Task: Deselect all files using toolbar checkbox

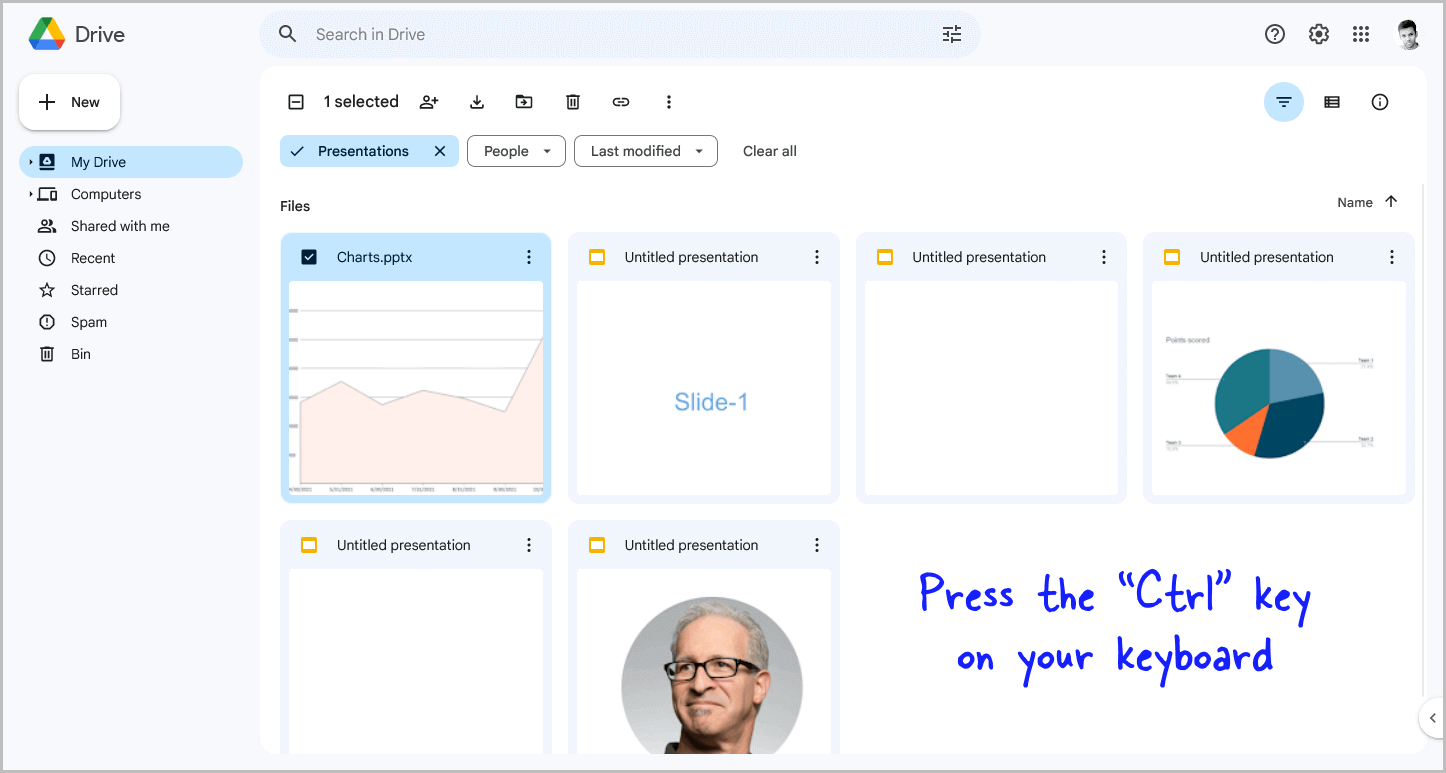Action: [x=296, y=101]
